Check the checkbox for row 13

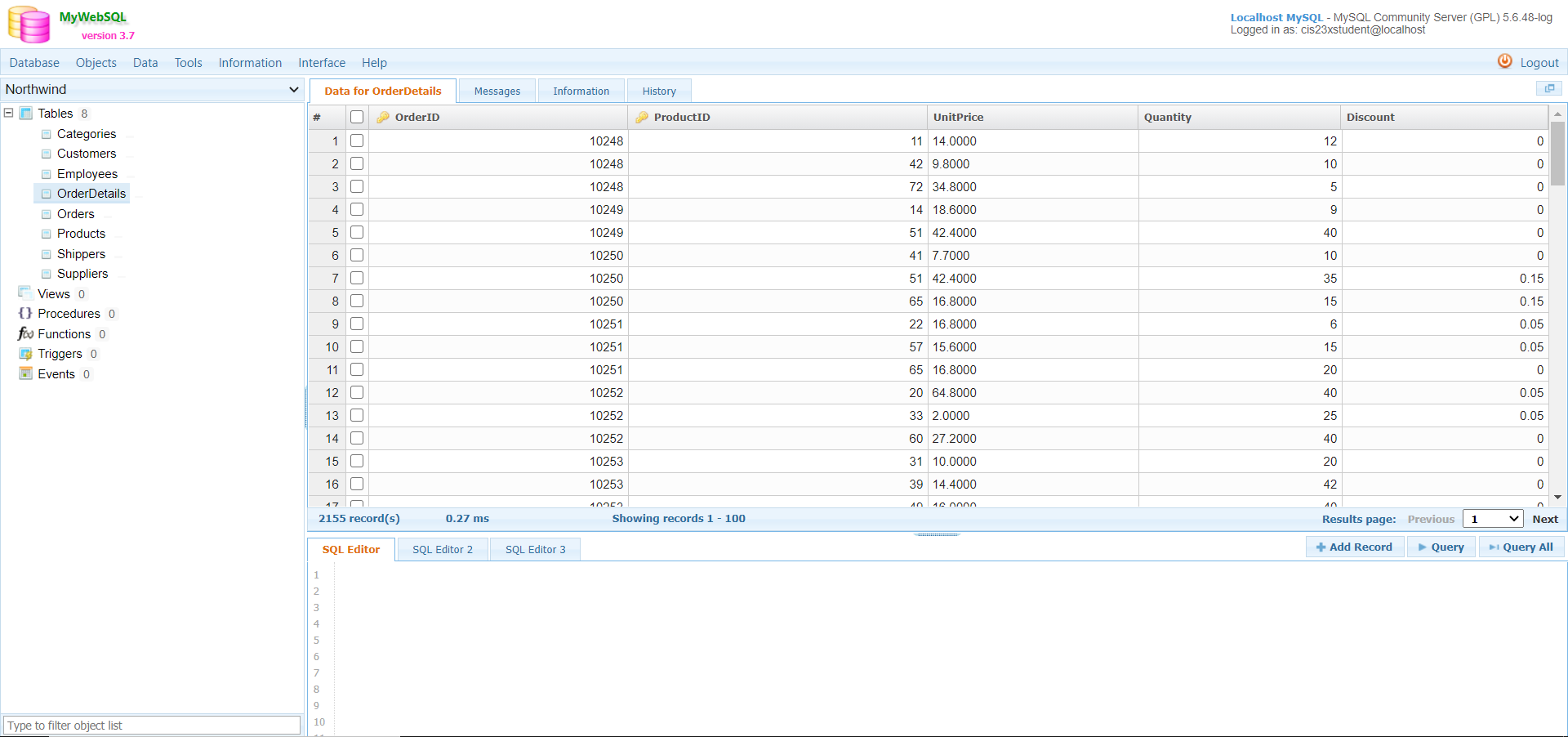pyautogui.click(x=357, y=415)
